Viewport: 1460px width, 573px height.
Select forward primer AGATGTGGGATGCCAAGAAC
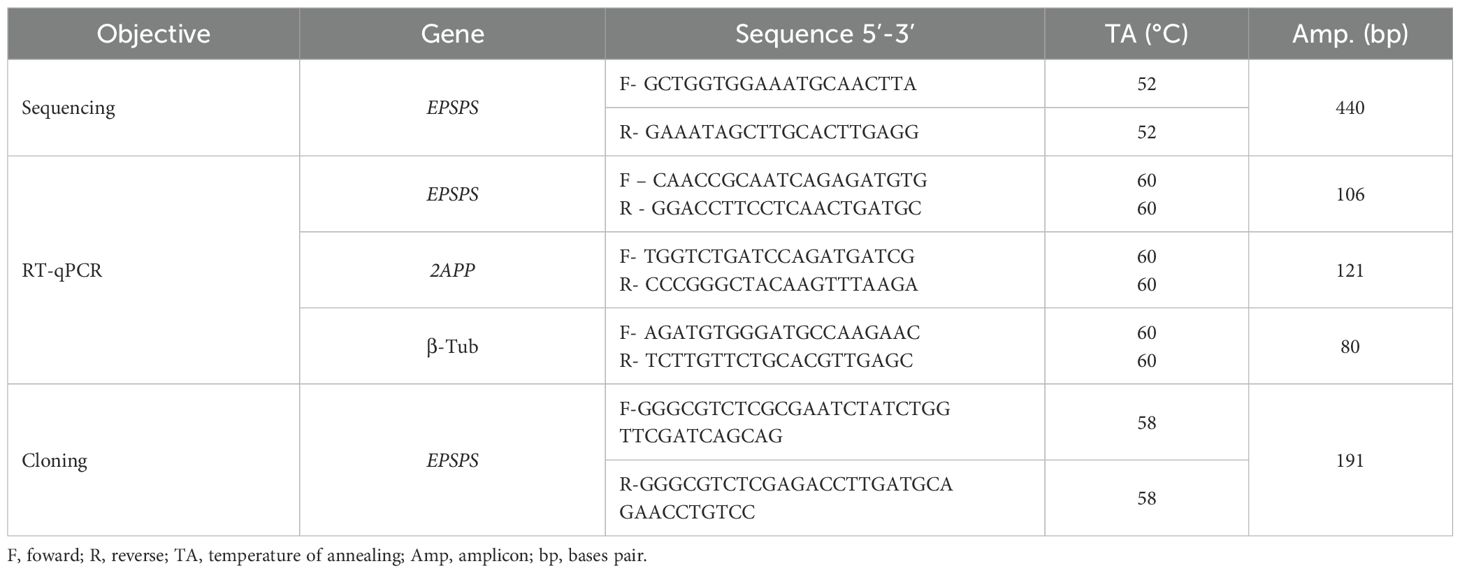click(767, 333)
